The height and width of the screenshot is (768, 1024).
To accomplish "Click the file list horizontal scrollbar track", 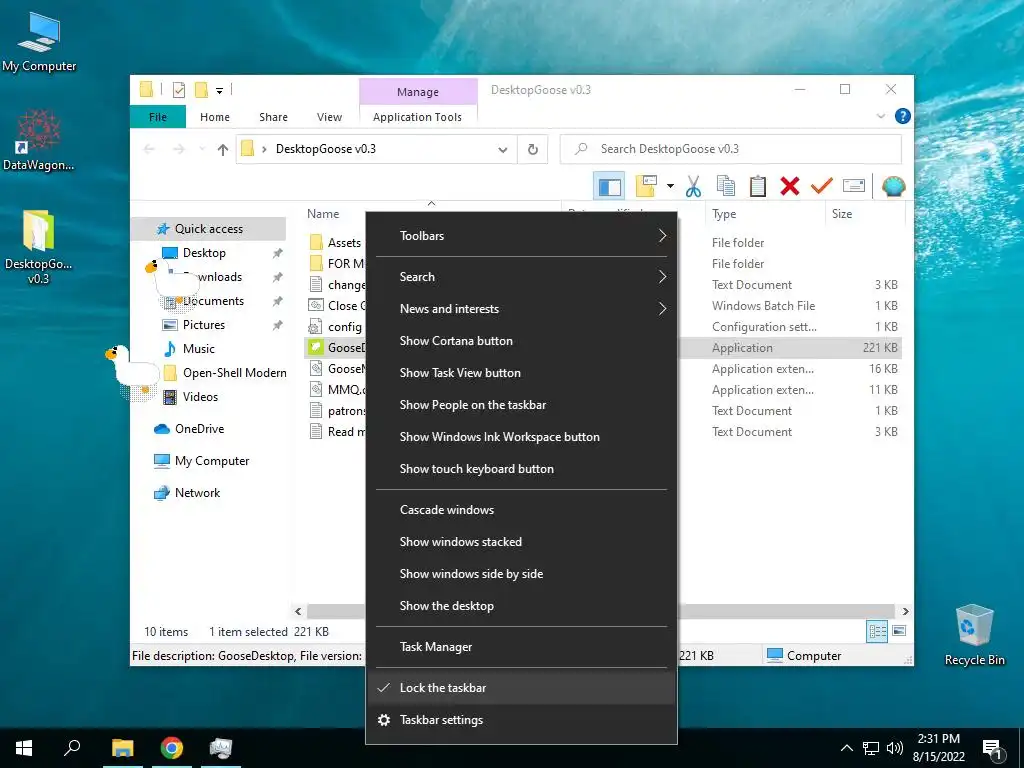I will click(789, 611).
